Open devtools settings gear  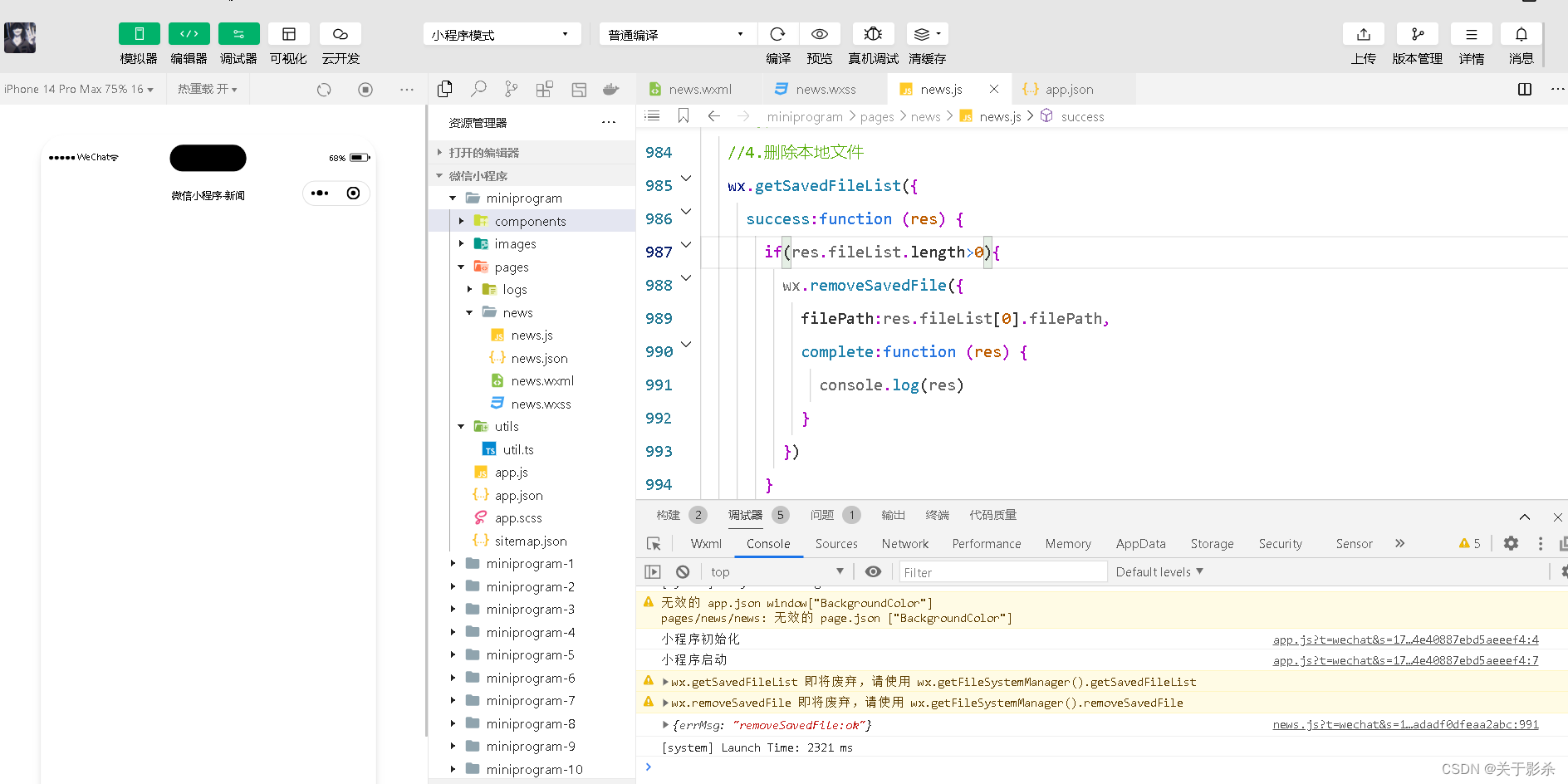(x=1511, y=543)
